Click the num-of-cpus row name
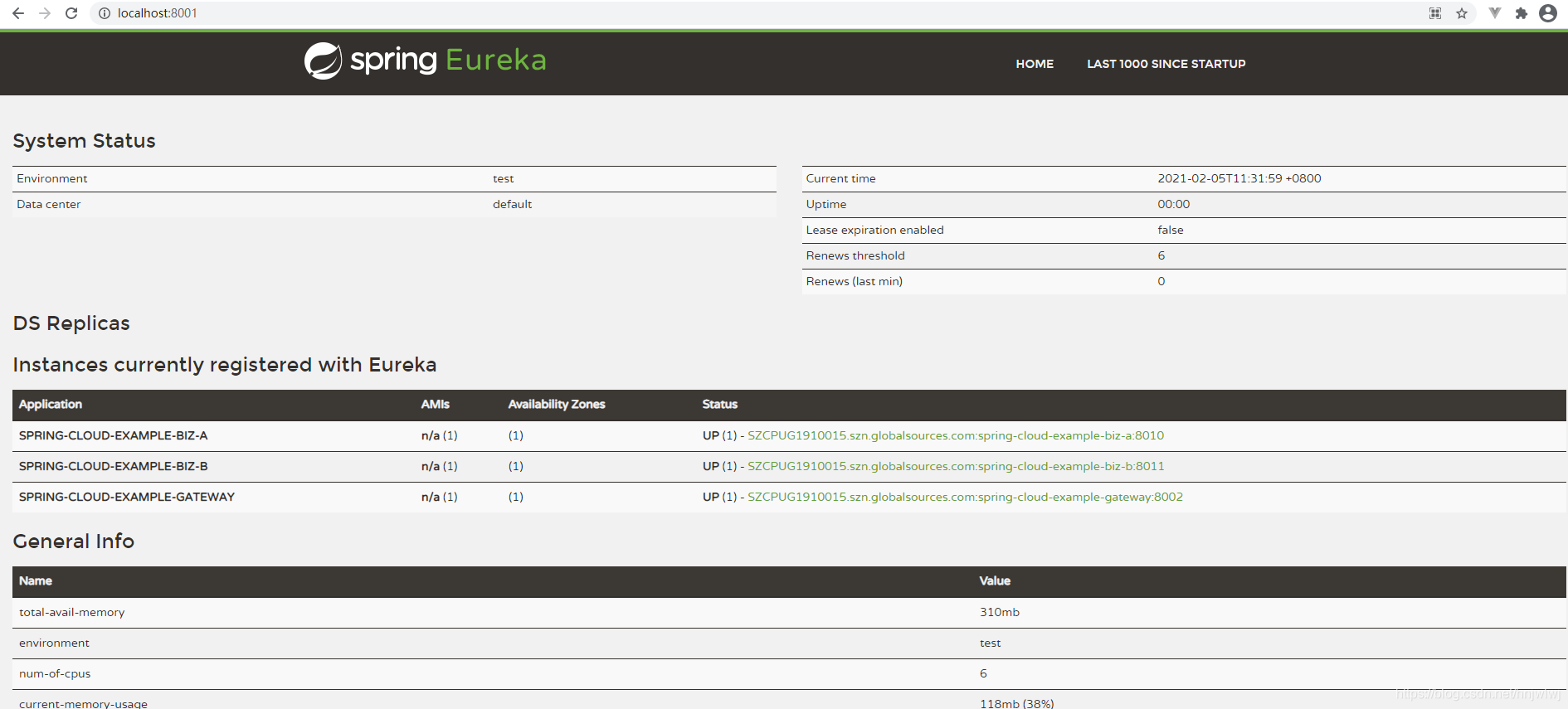 55,673
